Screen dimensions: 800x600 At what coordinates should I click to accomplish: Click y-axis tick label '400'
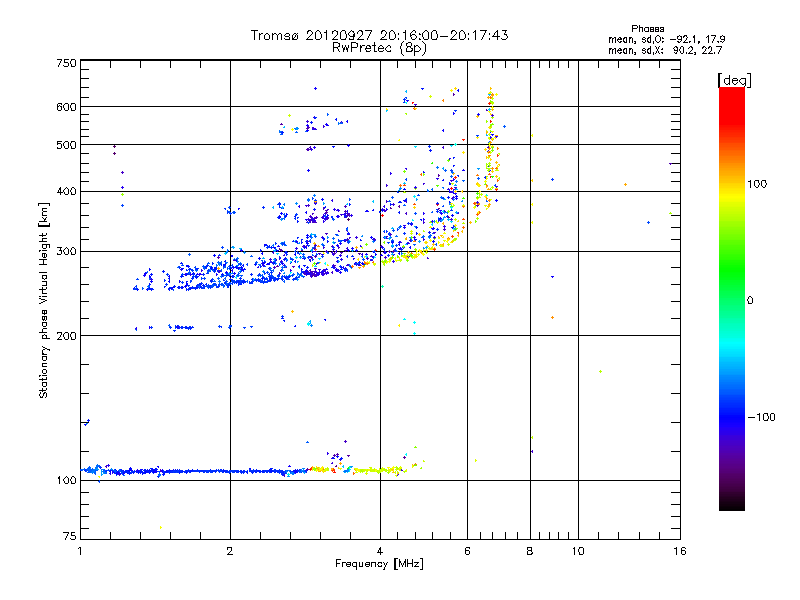pyautogui.click(x=66, y=191)
